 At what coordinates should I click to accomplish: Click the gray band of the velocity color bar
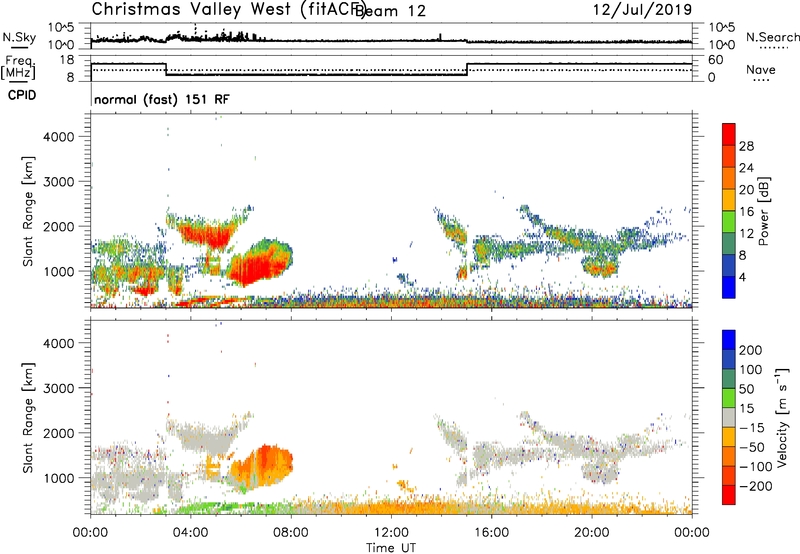(729, 417)
